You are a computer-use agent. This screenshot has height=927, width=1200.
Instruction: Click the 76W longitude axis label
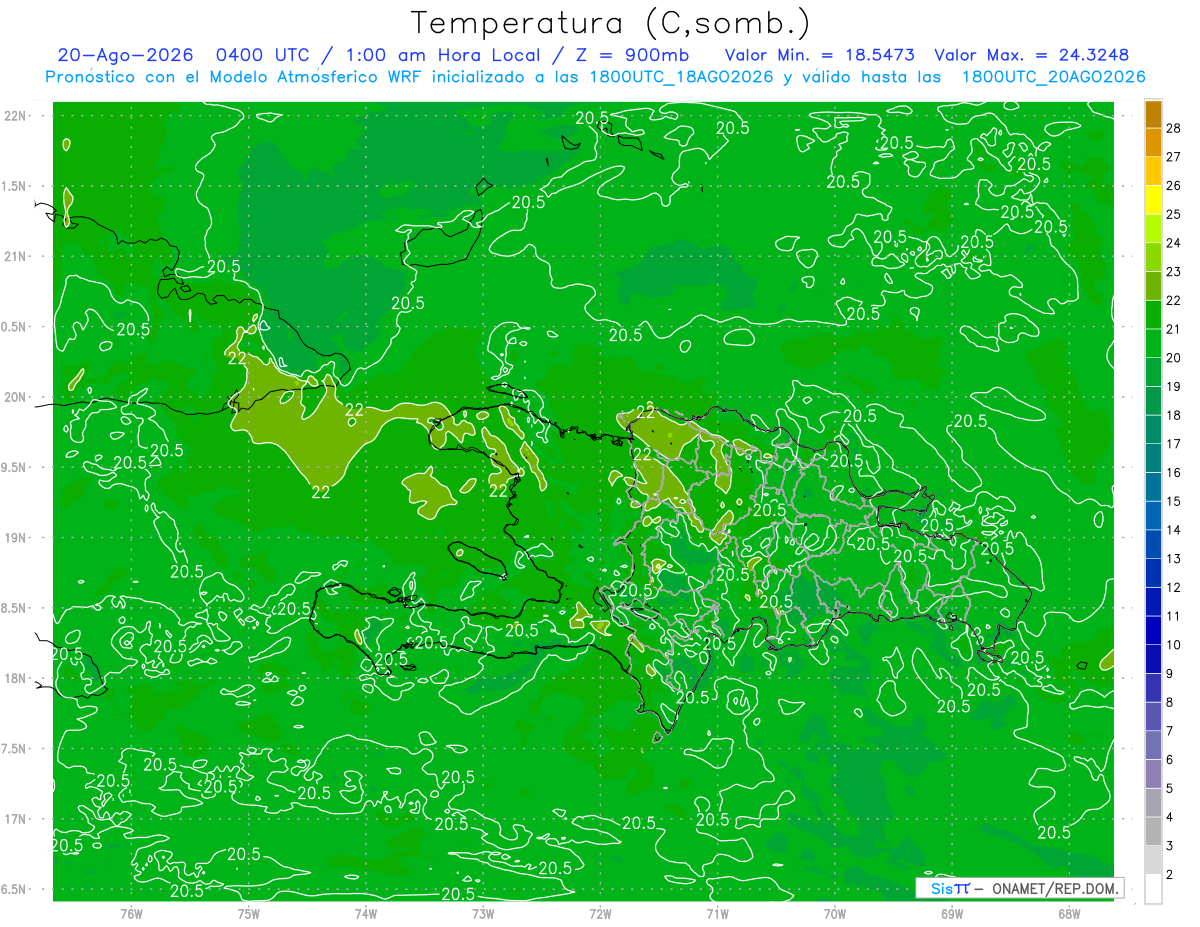(x=131, y=914)
